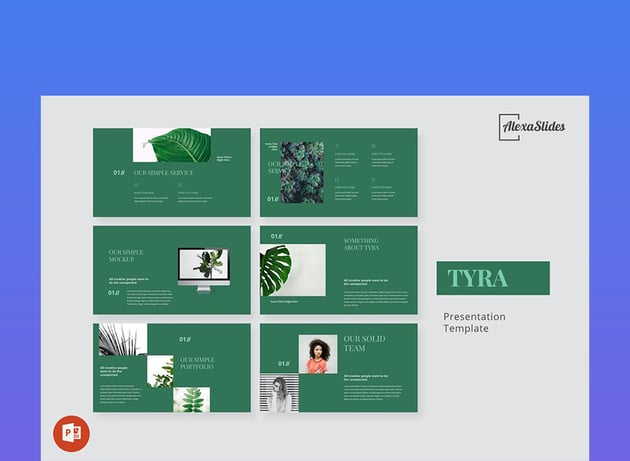Screen dimensions: 630x461
Task: Click the AlexaSlides logo
Action: point(532,126)
